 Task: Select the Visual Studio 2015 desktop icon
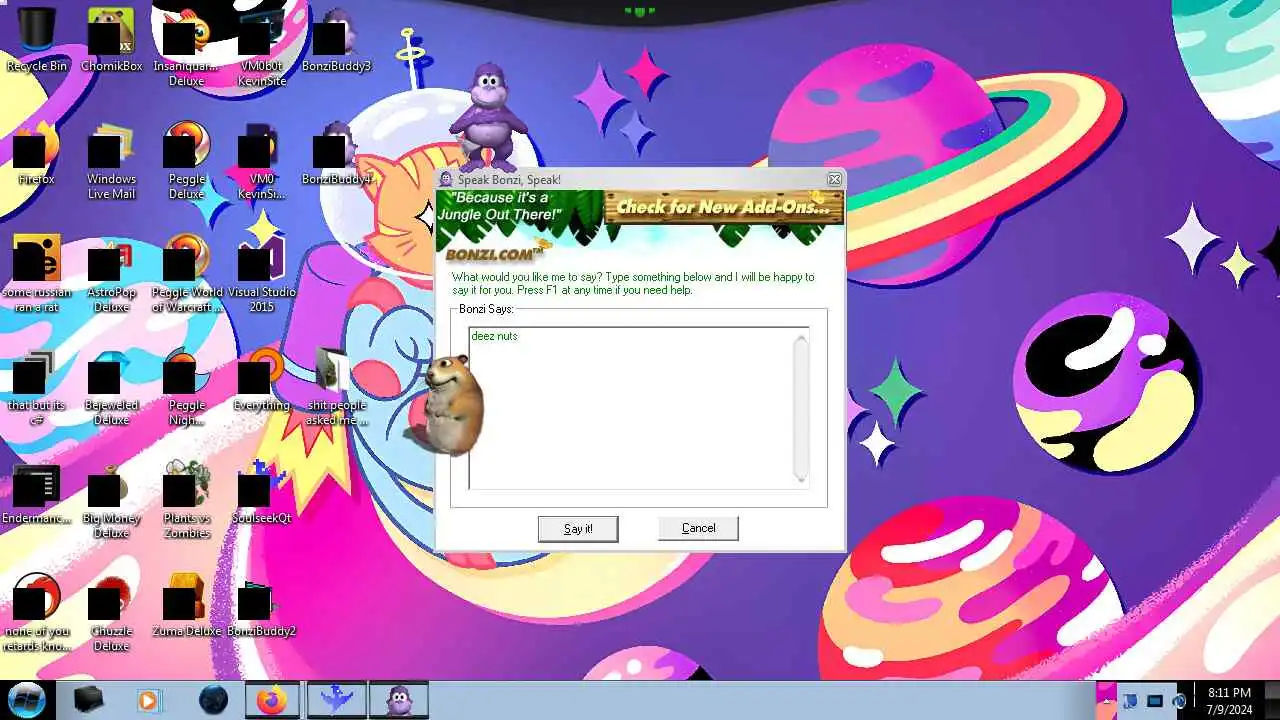[x=261, y=274]
